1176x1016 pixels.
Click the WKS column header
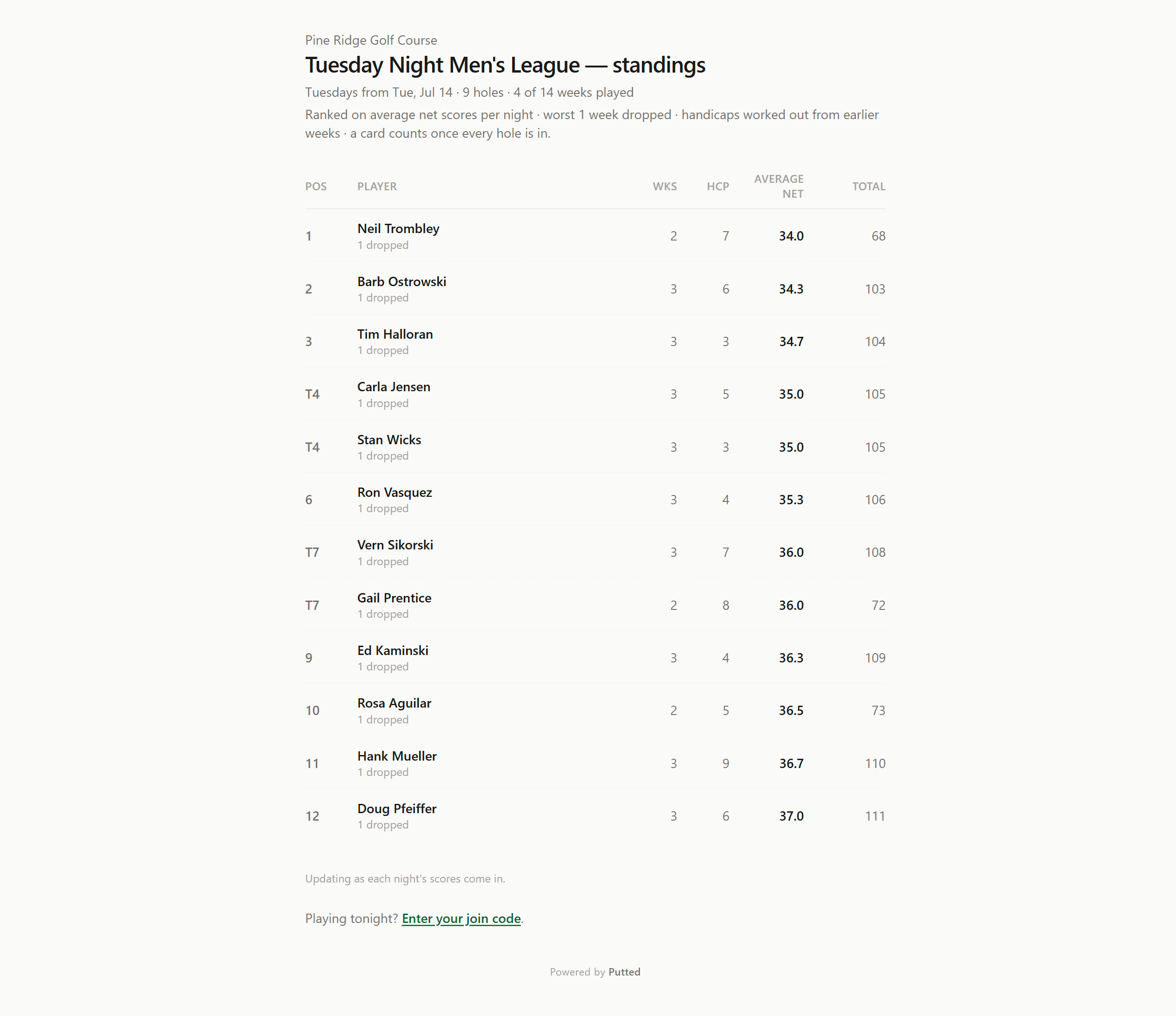(665, 186)
